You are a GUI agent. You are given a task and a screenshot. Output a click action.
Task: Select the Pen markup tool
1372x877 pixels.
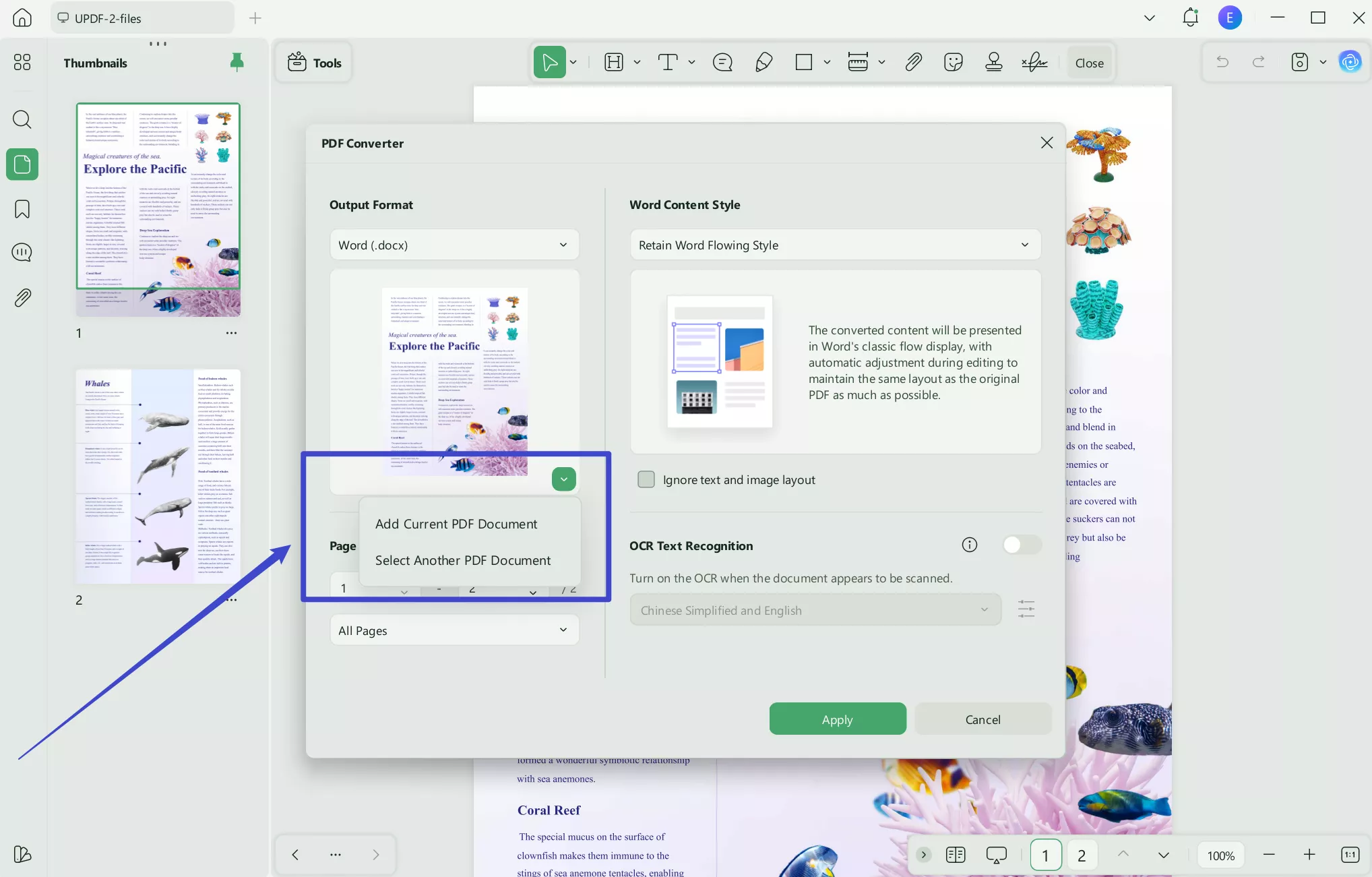pyautogui.click(x=763, y=62)
